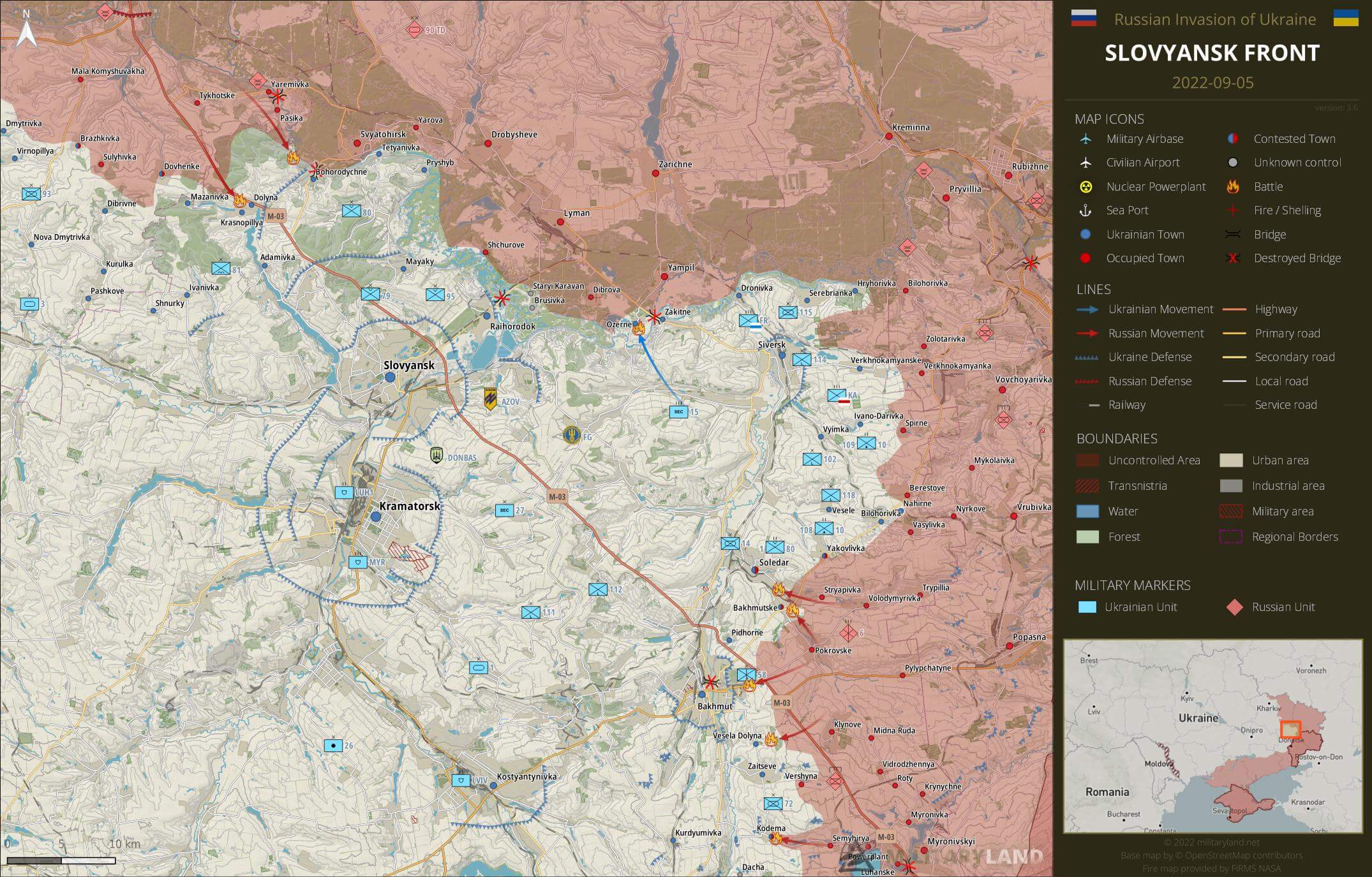Select the Regional Borders dashed swatch

point(1231,537)
